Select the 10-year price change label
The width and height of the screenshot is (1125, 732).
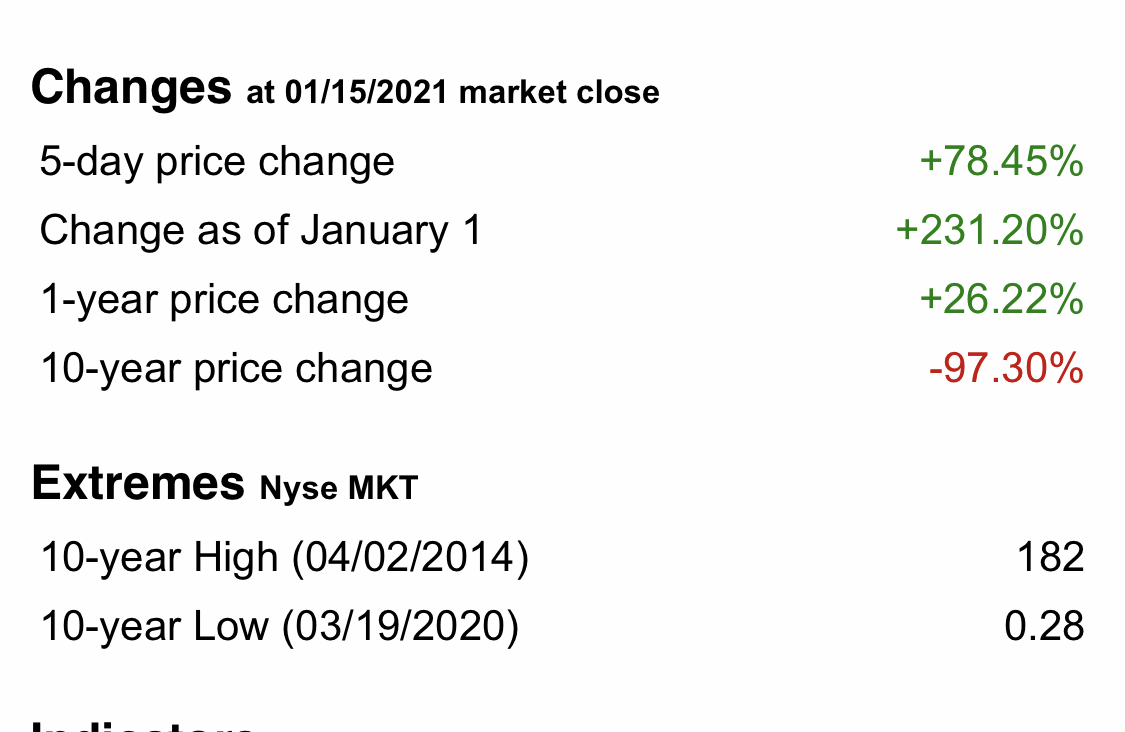click(236, 369)
